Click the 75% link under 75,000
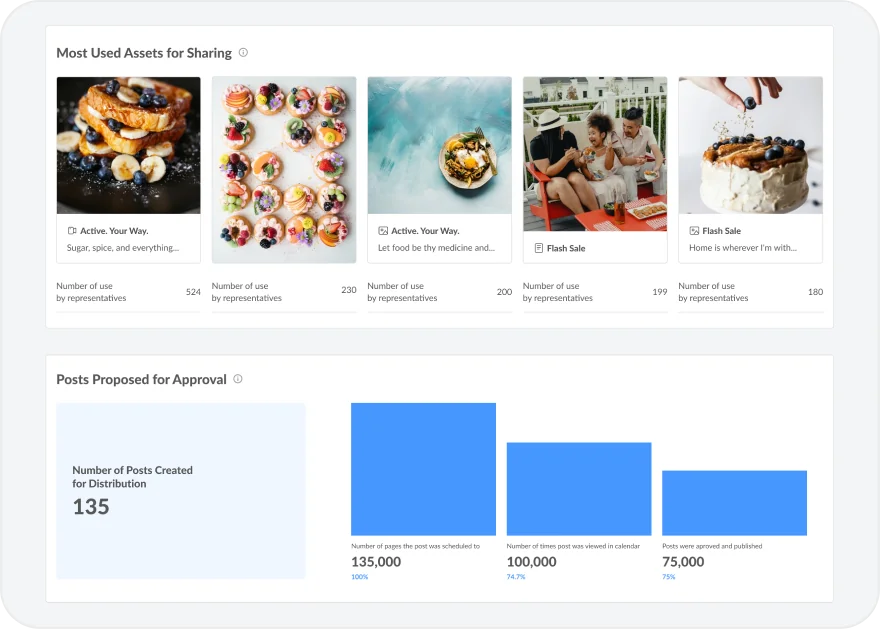 click(x=668, y=577)
